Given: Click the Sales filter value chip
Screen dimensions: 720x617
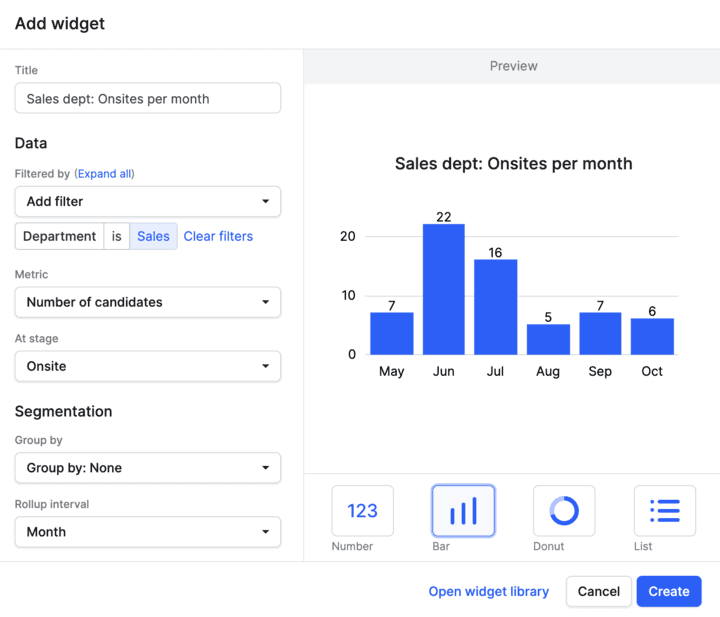Looking at the screenshot, I should 154,236.
